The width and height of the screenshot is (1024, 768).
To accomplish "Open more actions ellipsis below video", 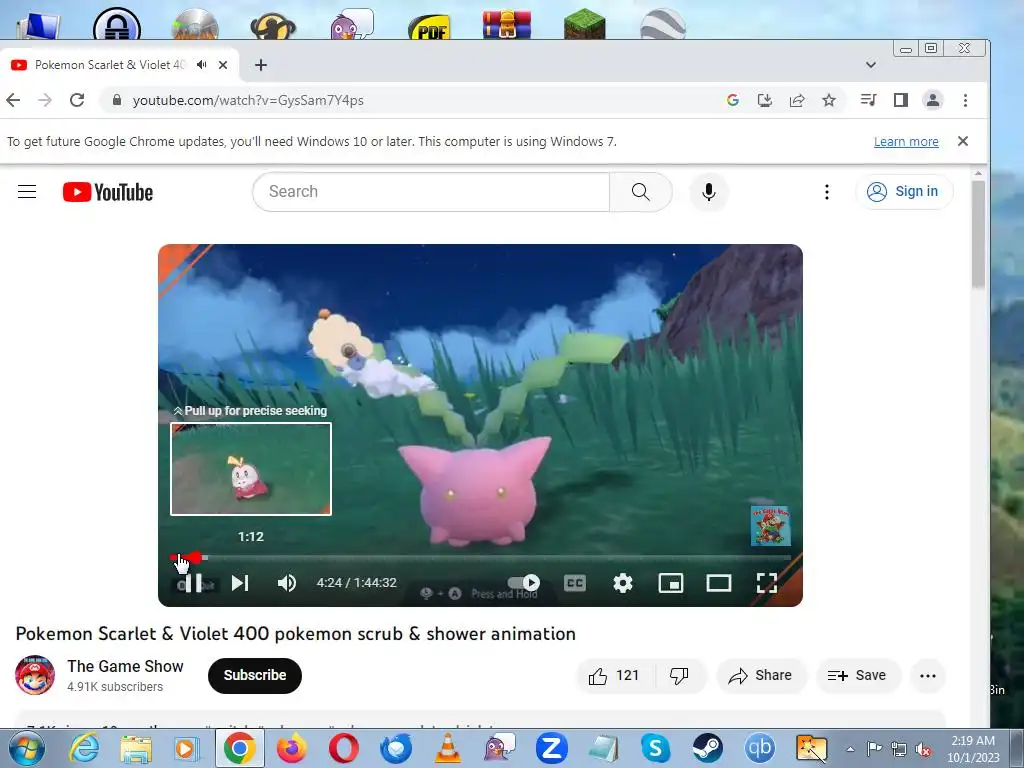I will tap(928, 675).
